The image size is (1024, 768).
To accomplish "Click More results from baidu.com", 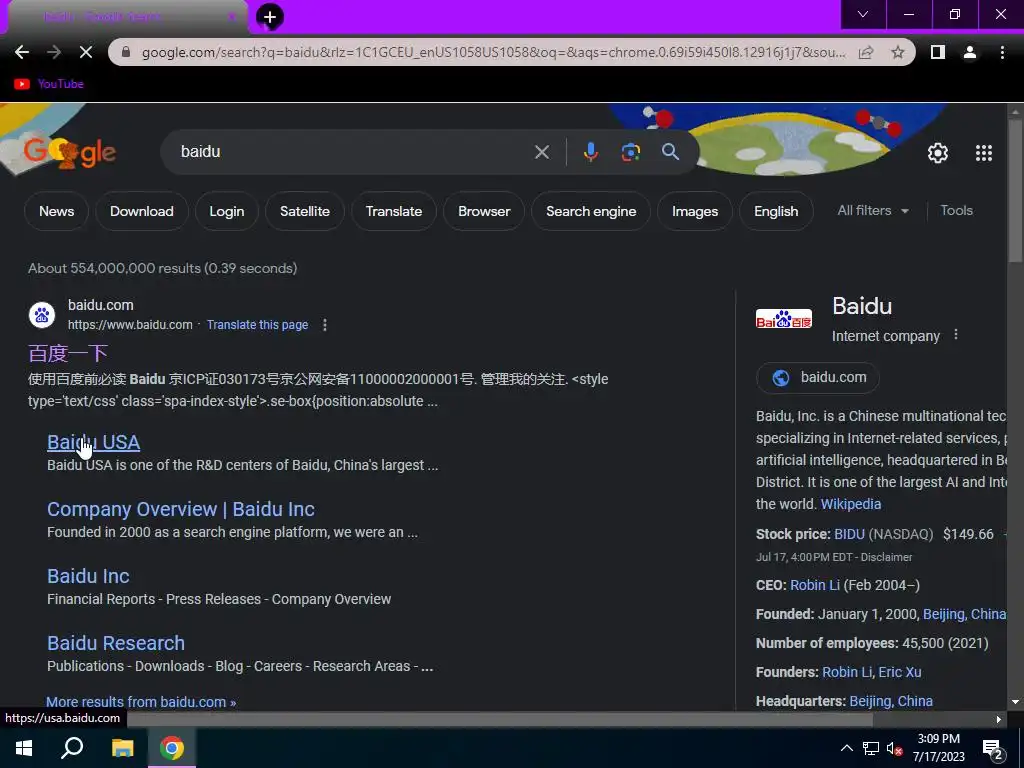I will coord(141,702).
